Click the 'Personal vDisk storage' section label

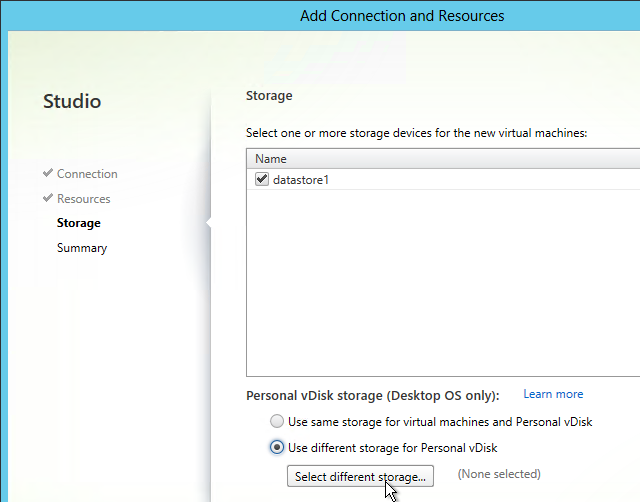click(372, 395)
